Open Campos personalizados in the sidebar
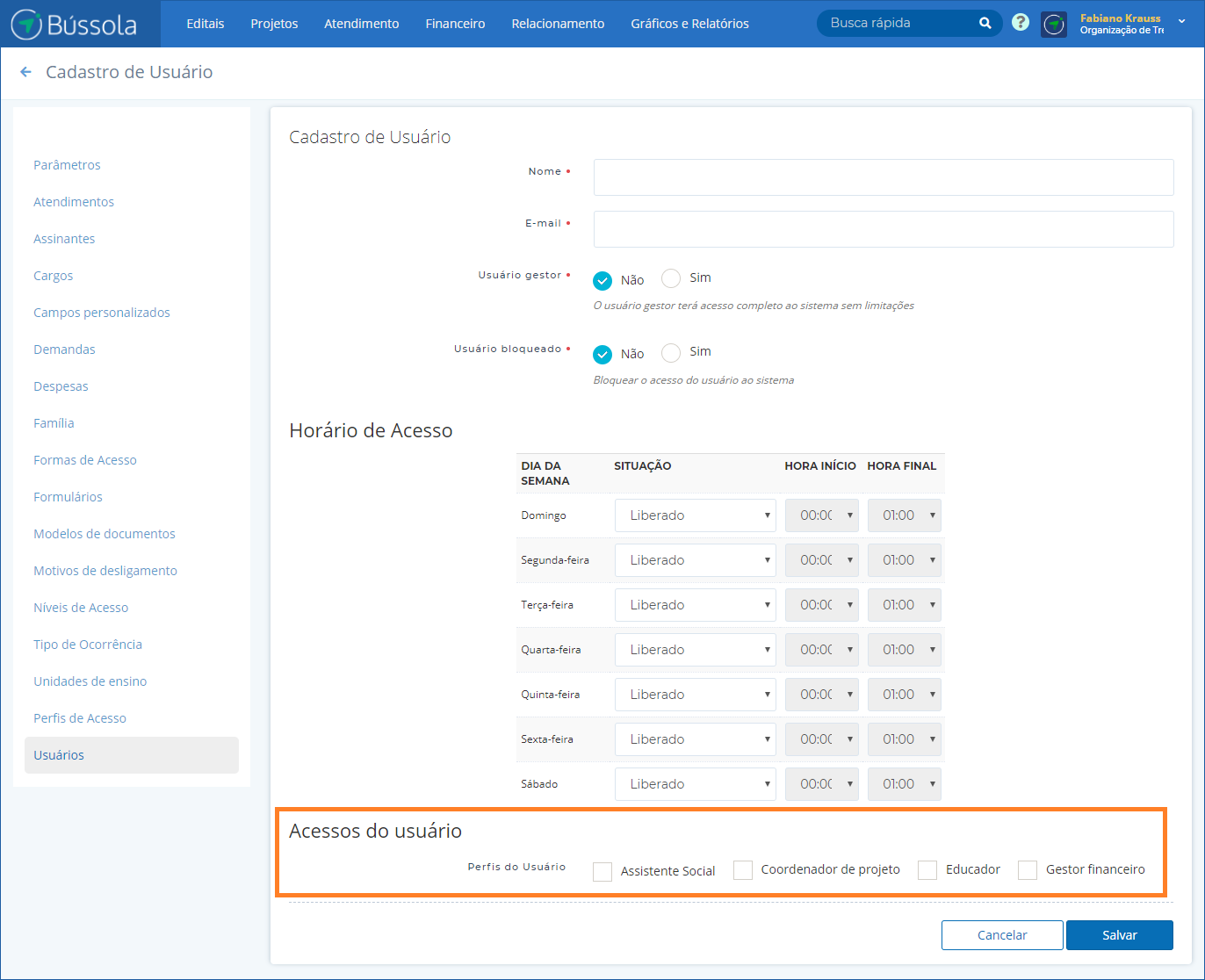 pos(102,313)
